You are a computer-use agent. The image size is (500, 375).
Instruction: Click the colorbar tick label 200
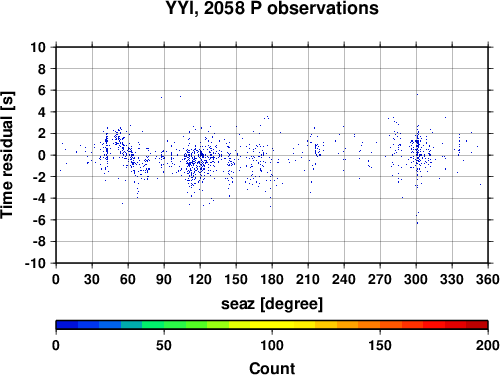(x=488, y=345)
